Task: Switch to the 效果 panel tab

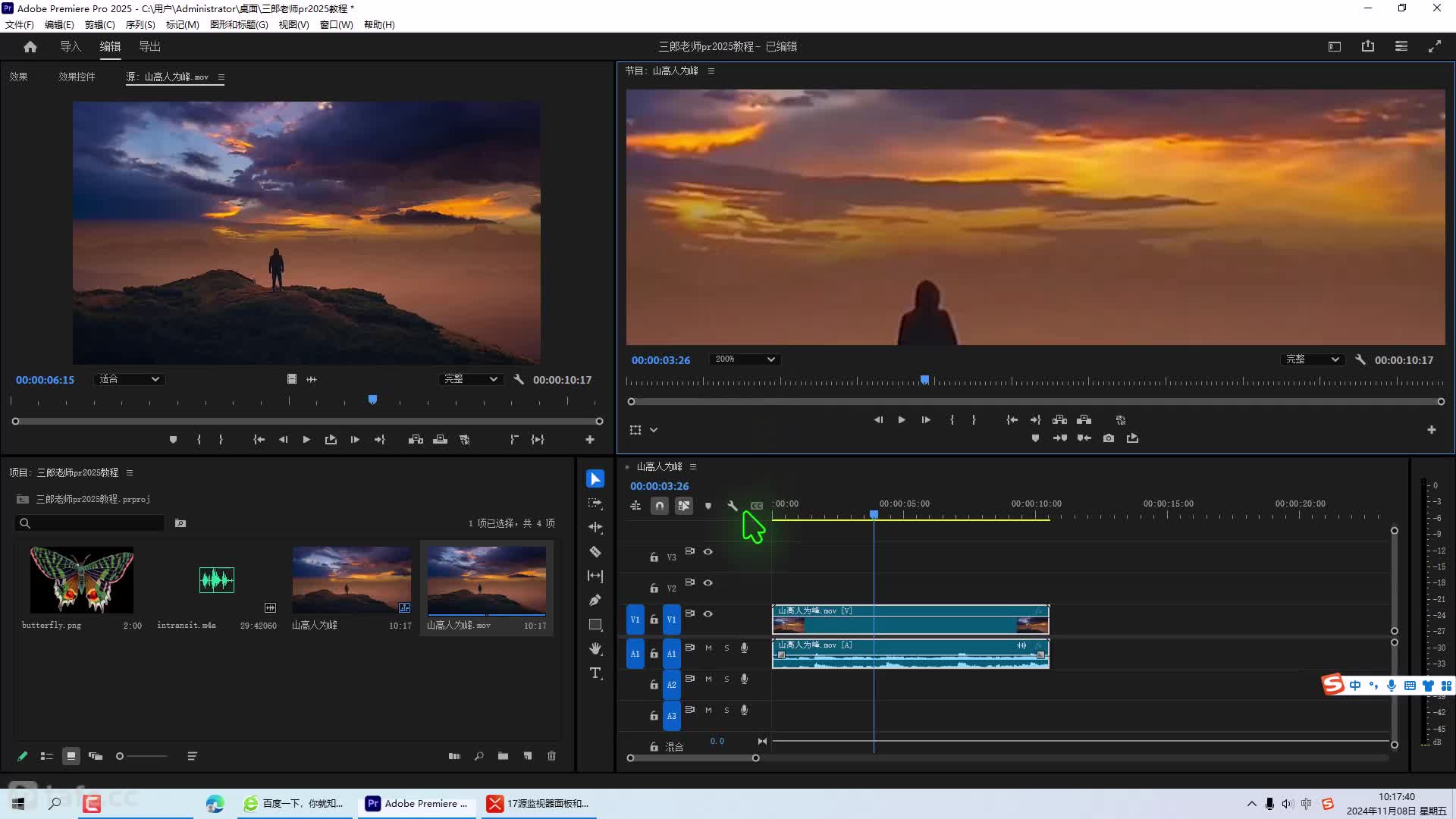Action: 19,77
